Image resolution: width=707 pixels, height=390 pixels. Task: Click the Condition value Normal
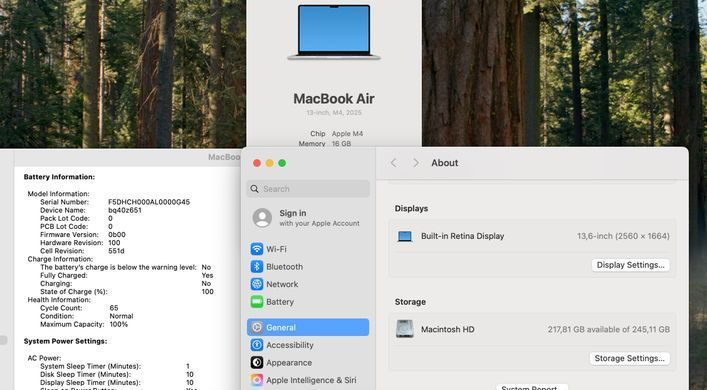(121, 316)
